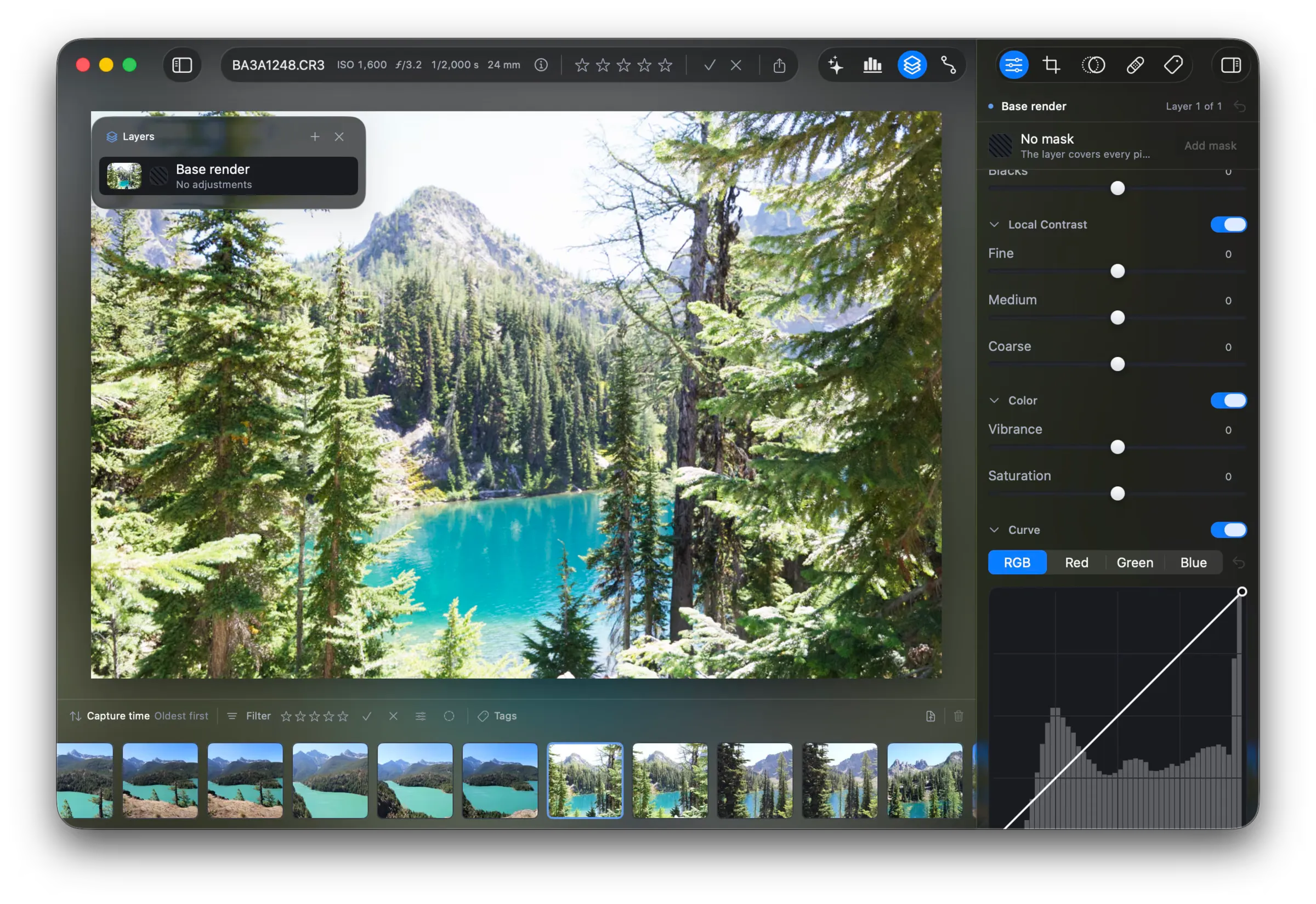Open the Tags filter
1316x904 pixels.
tap(497, 717)
